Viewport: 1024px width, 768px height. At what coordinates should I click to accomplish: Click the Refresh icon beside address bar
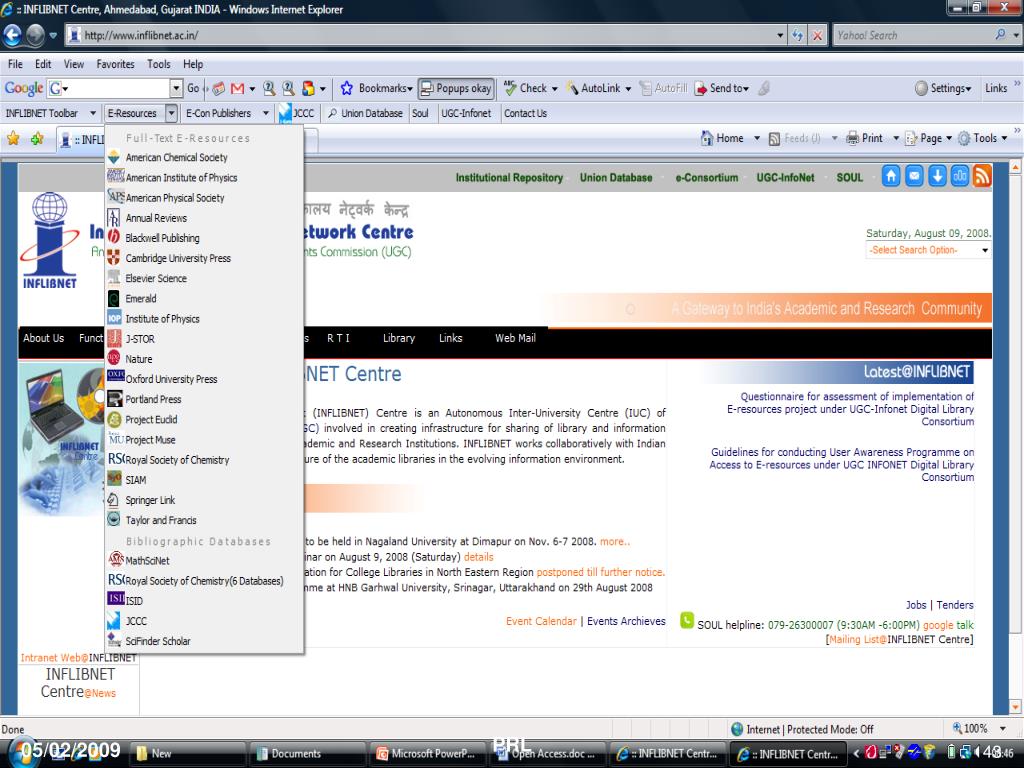[x=797, y=35]
